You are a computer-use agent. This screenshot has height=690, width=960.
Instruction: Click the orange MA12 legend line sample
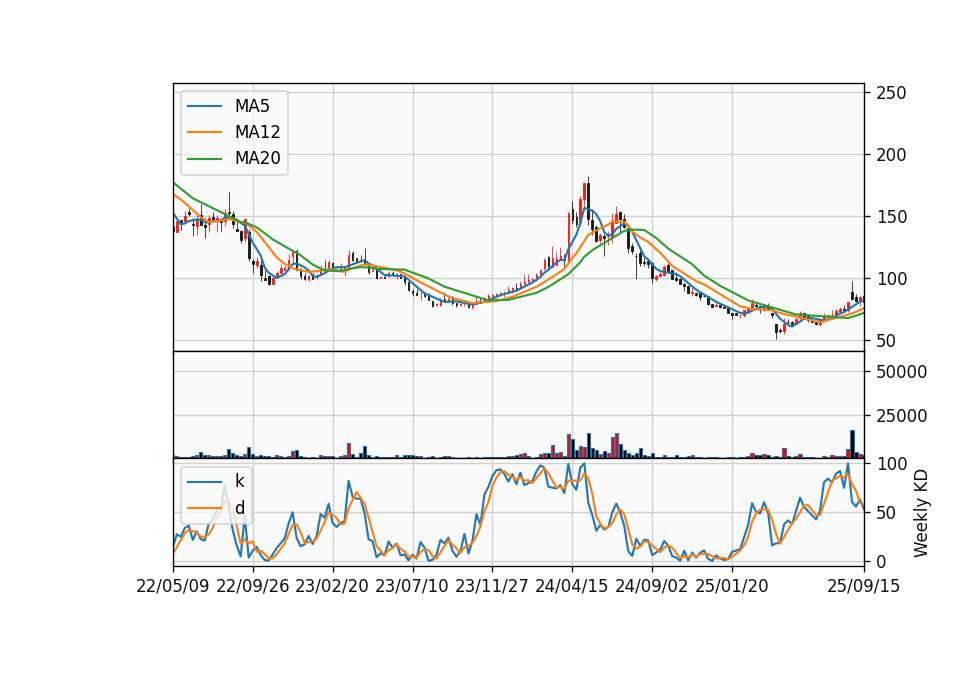[204, 132]
